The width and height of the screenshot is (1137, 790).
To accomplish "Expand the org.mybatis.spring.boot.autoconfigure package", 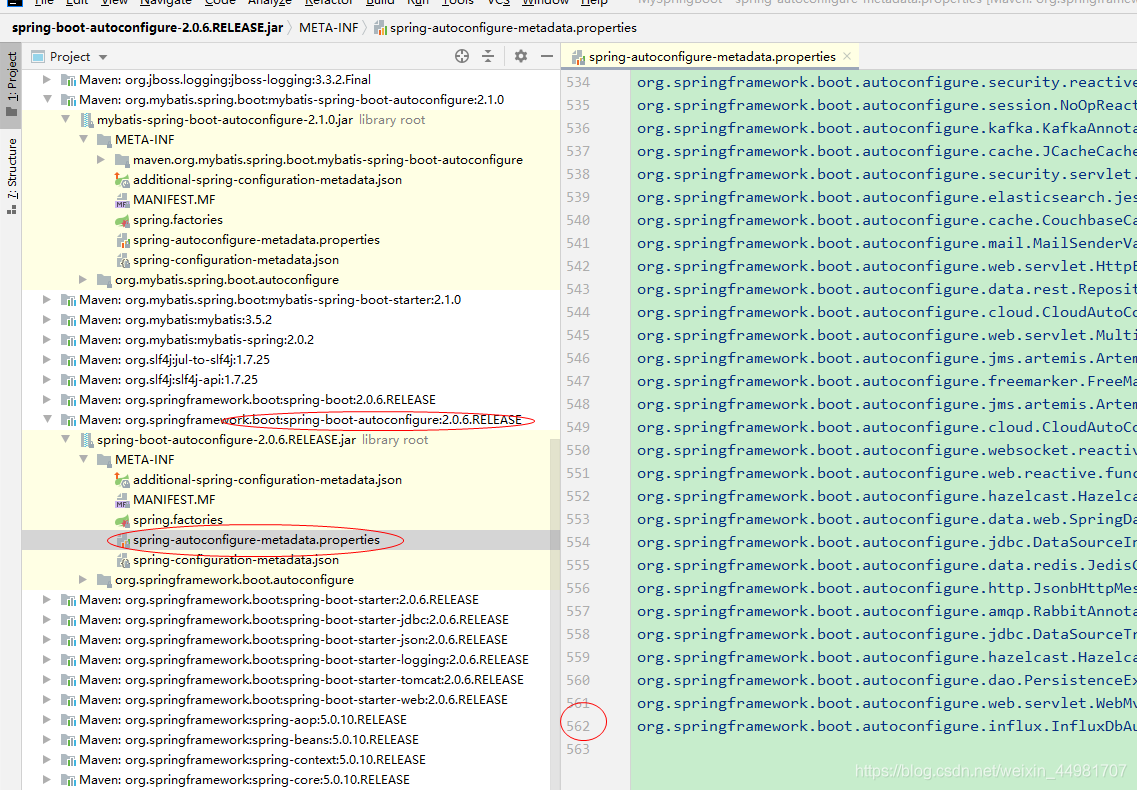I will [x=83, y=279].
